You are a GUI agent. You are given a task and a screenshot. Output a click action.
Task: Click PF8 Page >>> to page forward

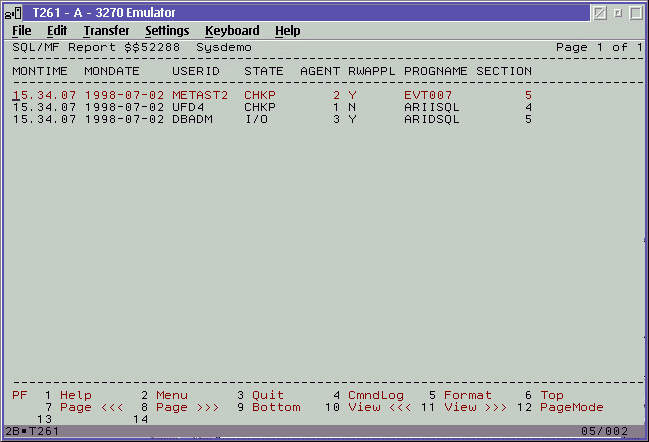pyautogui.click(x=171, y=408)
